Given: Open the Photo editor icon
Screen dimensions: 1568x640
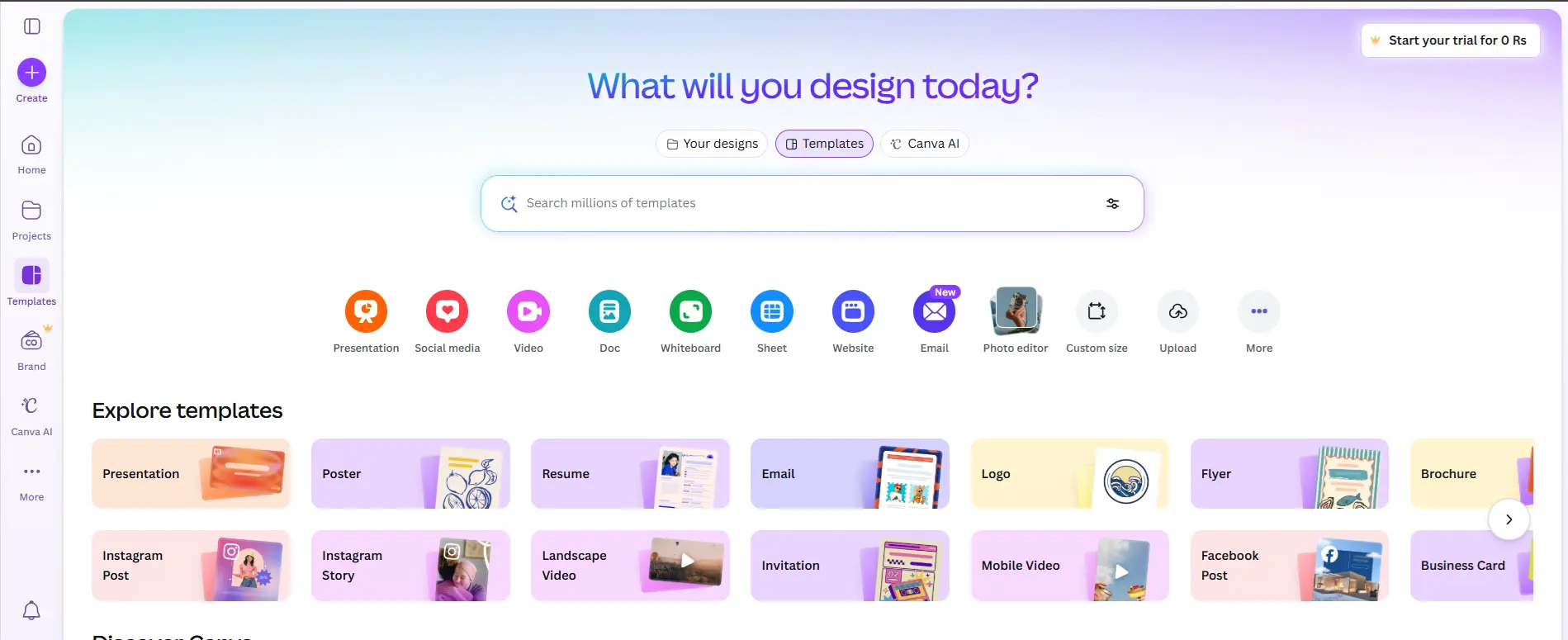Looking at the screenshot, I should point(1016,311).
